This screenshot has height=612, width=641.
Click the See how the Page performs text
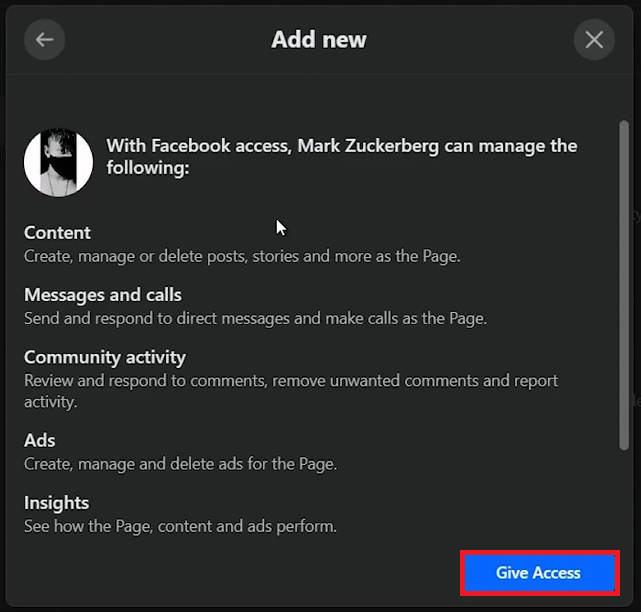(180, 527)
